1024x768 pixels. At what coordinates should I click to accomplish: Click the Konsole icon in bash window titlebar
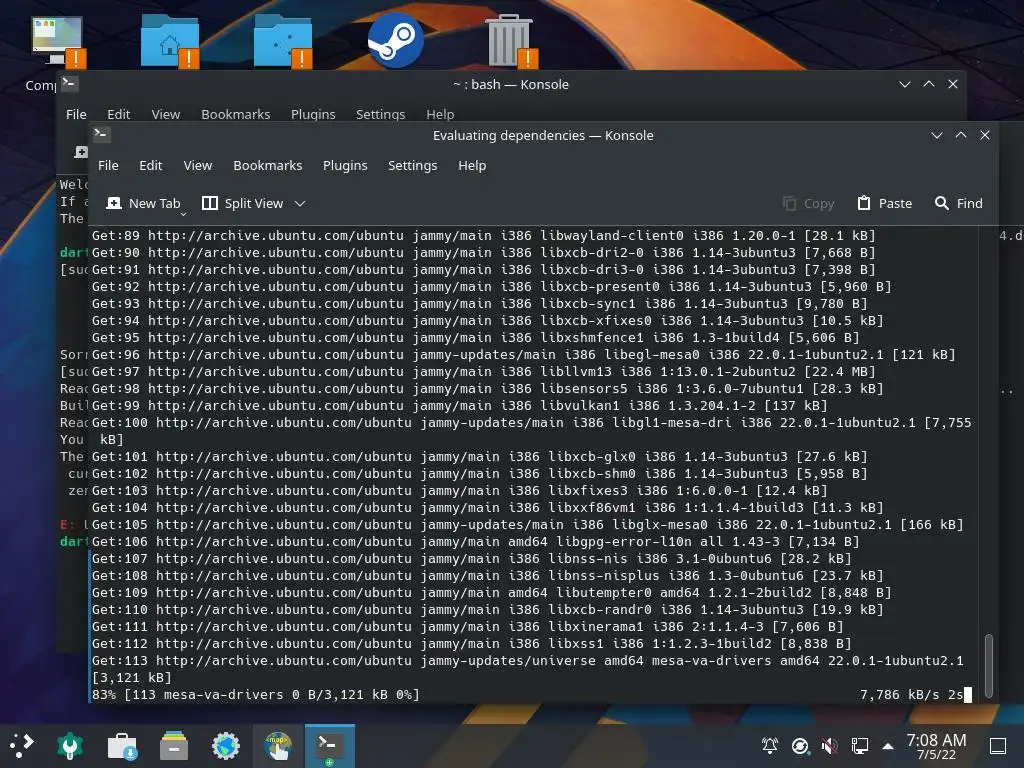click(x=69, y=83)
